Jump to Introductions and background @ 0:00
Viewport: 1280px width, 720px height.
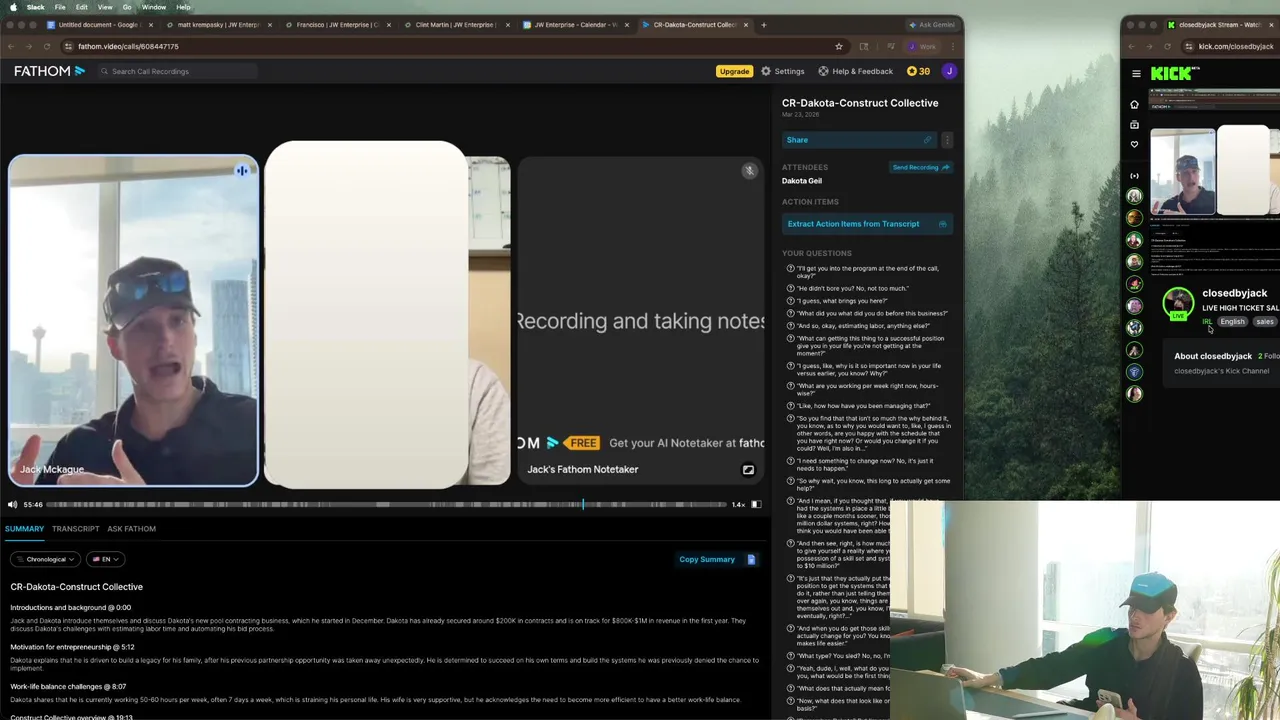71,607
